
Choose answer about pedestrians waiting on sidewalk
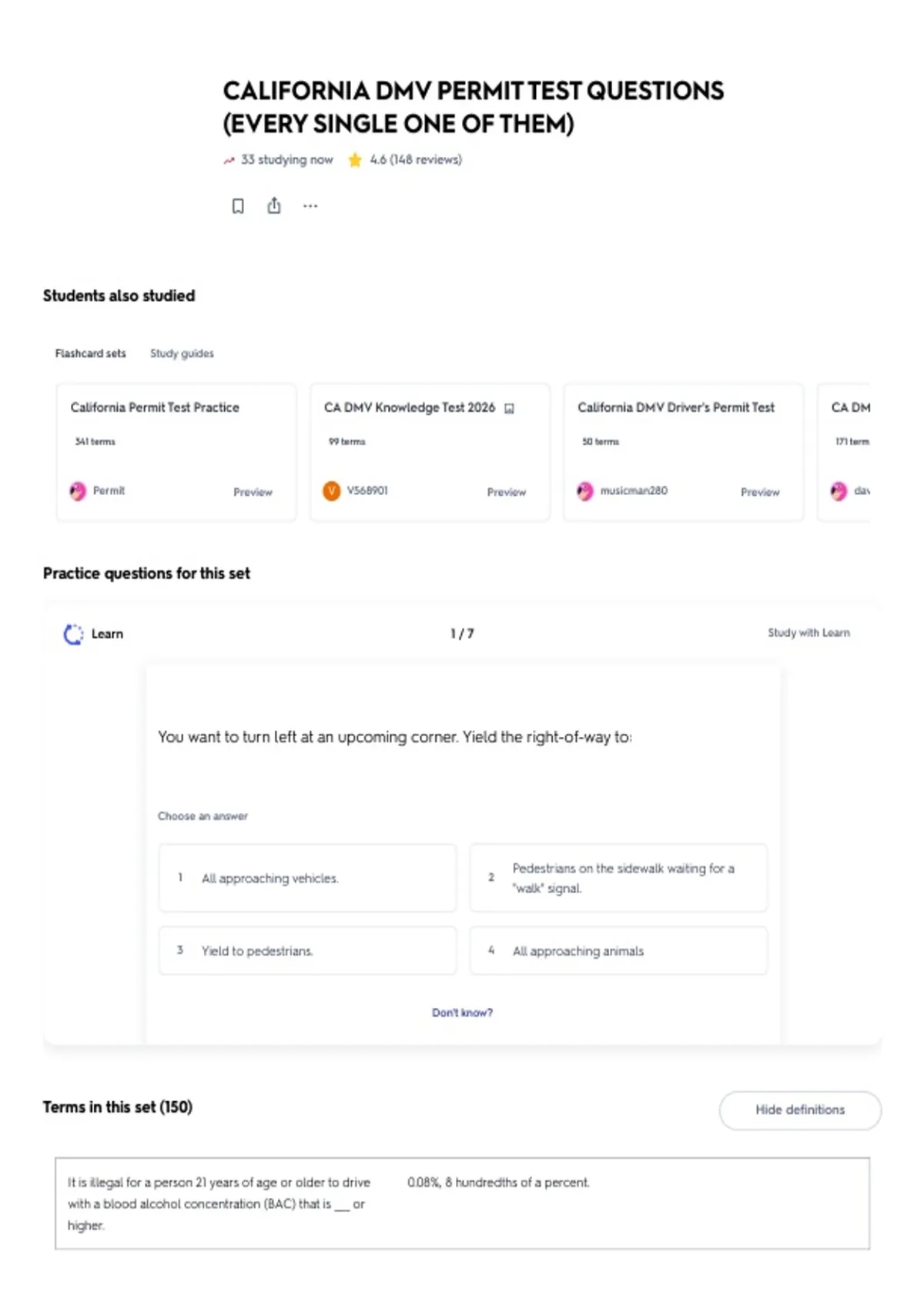click(619, 878)
